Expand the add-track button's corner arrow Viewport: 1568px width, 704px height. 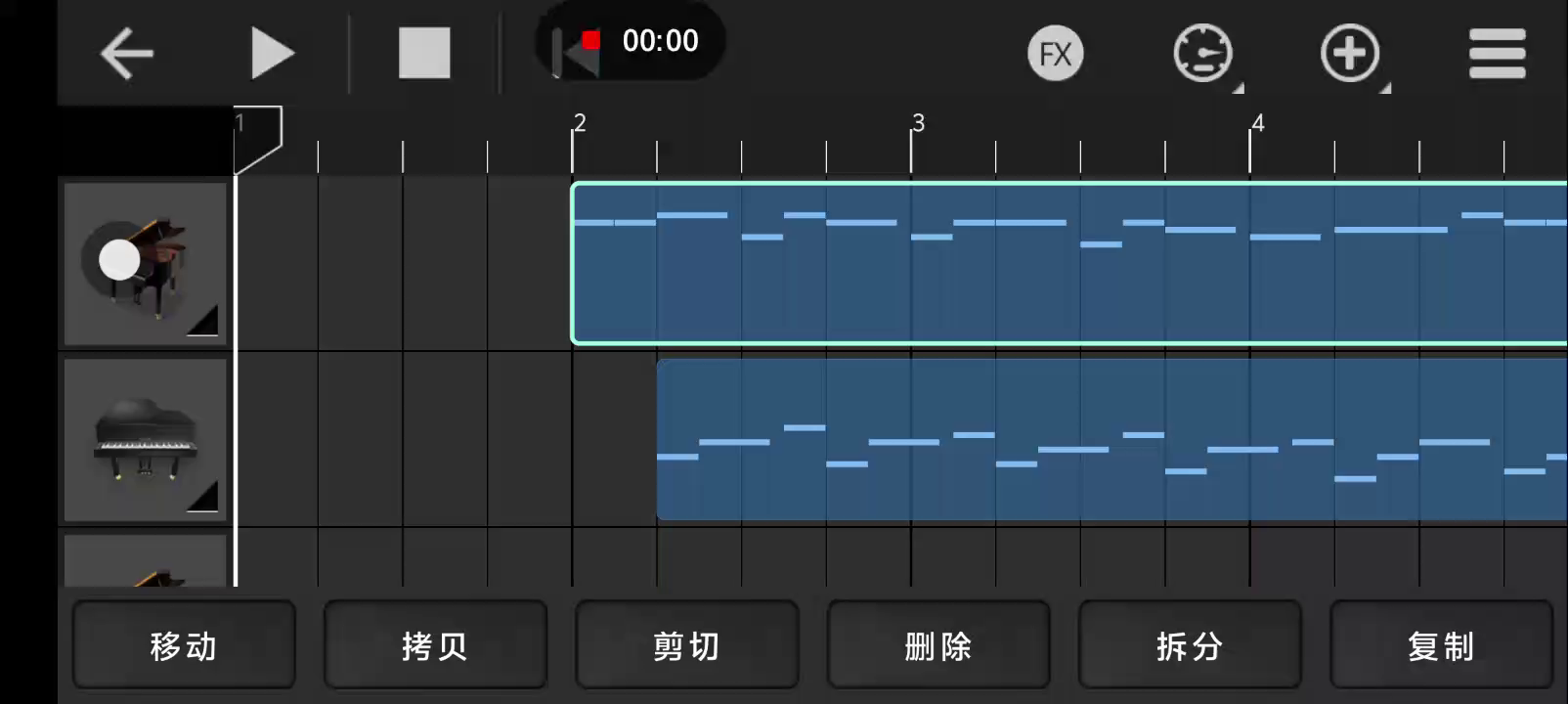coord(1384,89)
